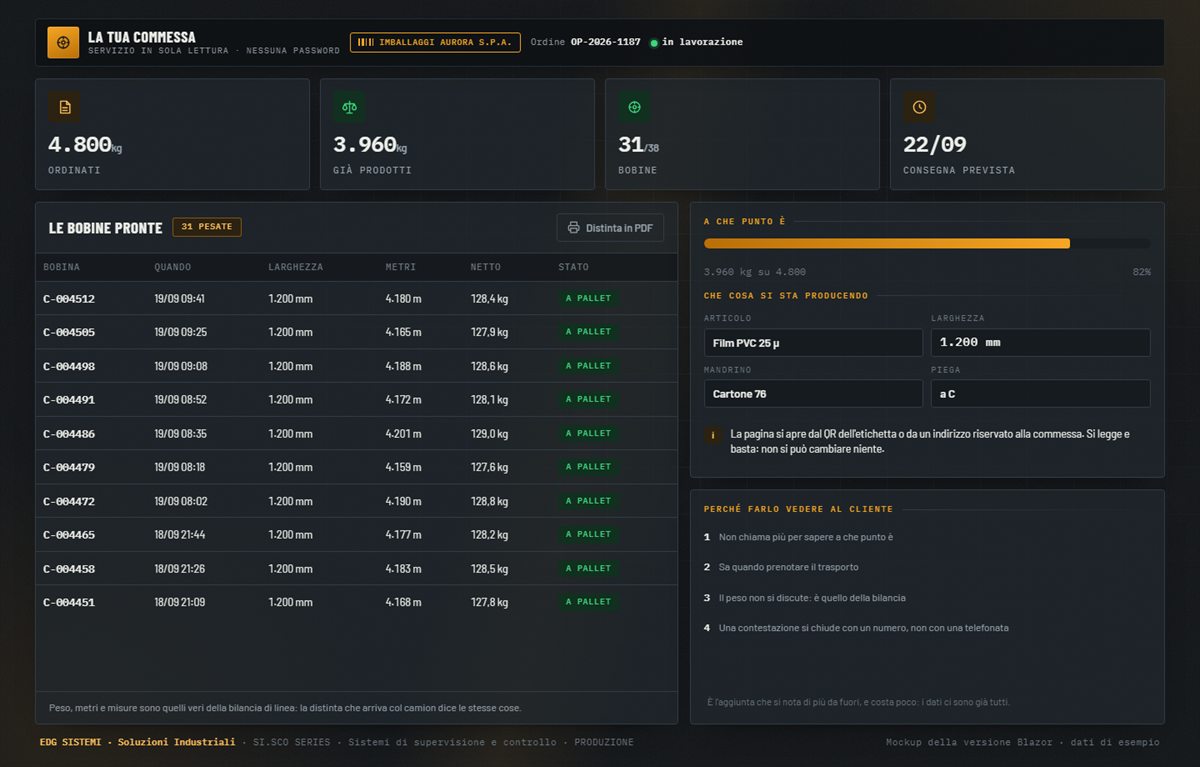This screenshot has width=1200, height=767.
Task: Click the production progress bar
Action: tap(927, 243)
